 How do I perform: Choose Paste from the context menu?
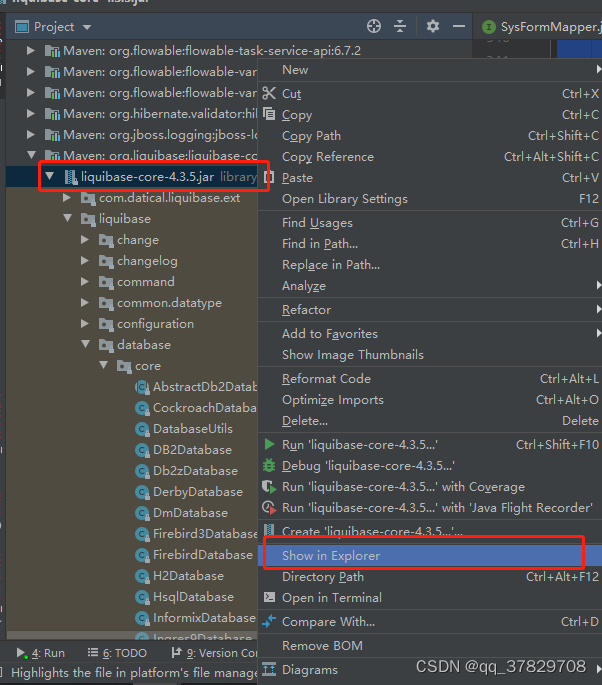click(x=430, y=177)
